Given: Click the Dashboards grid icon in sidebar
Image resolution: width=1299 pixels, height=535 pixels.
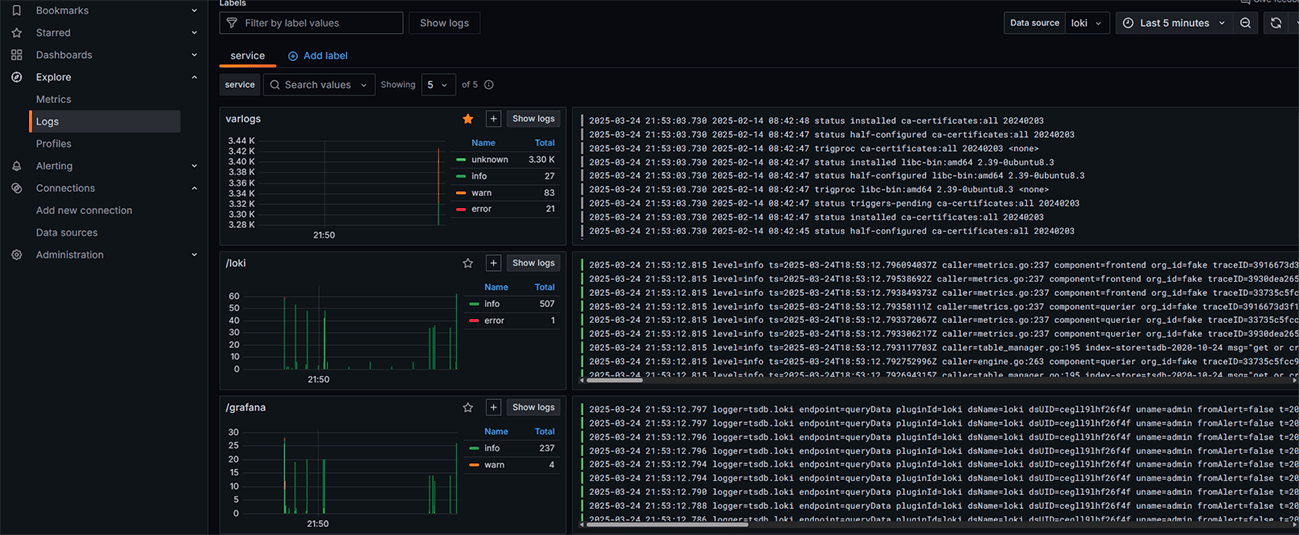Looking at the screenshot, I should click(x=16, y=55).
